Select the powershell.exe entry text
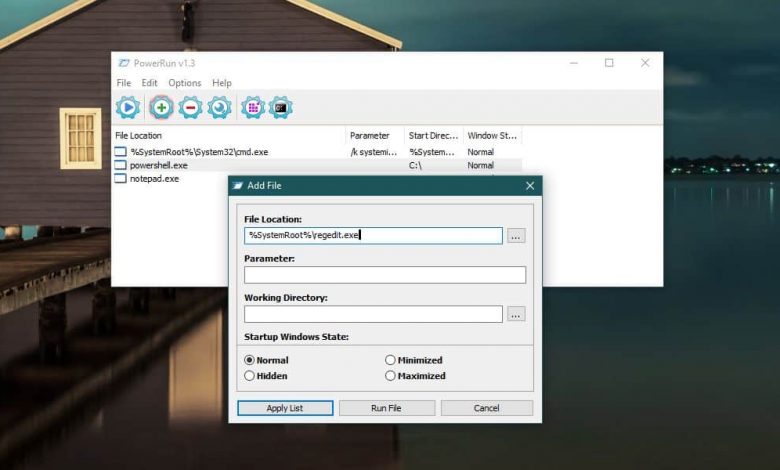Viewport: 780px width, 470px height. coord(159,165)
